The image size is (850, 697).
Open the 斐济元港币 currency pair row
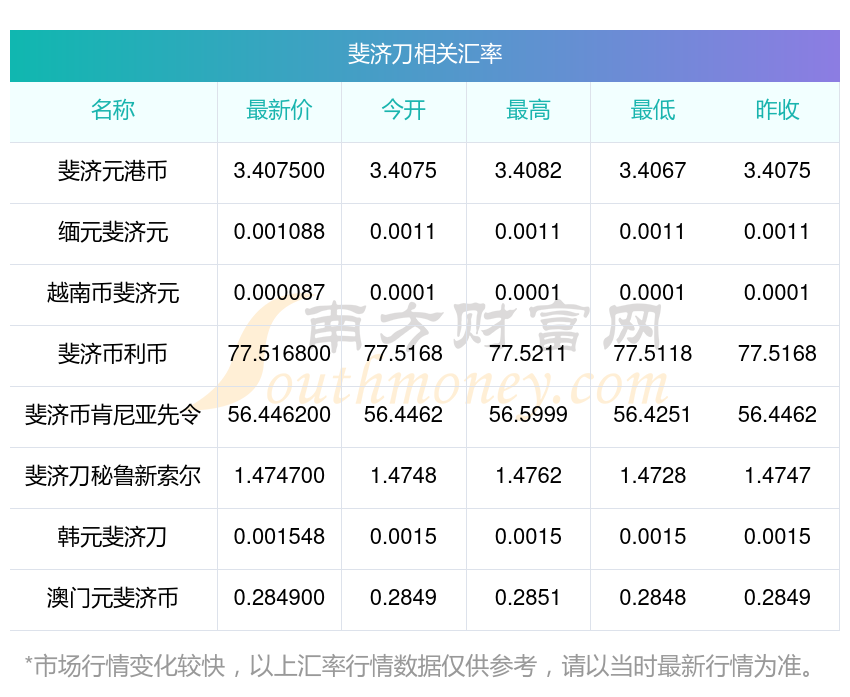[x=113, y=171]
